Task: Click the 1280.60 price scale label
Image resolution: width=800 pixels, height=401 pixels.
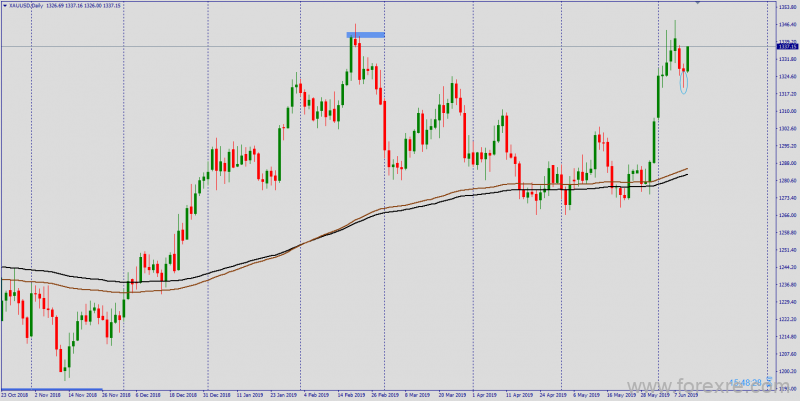Action: click(788, 181)
